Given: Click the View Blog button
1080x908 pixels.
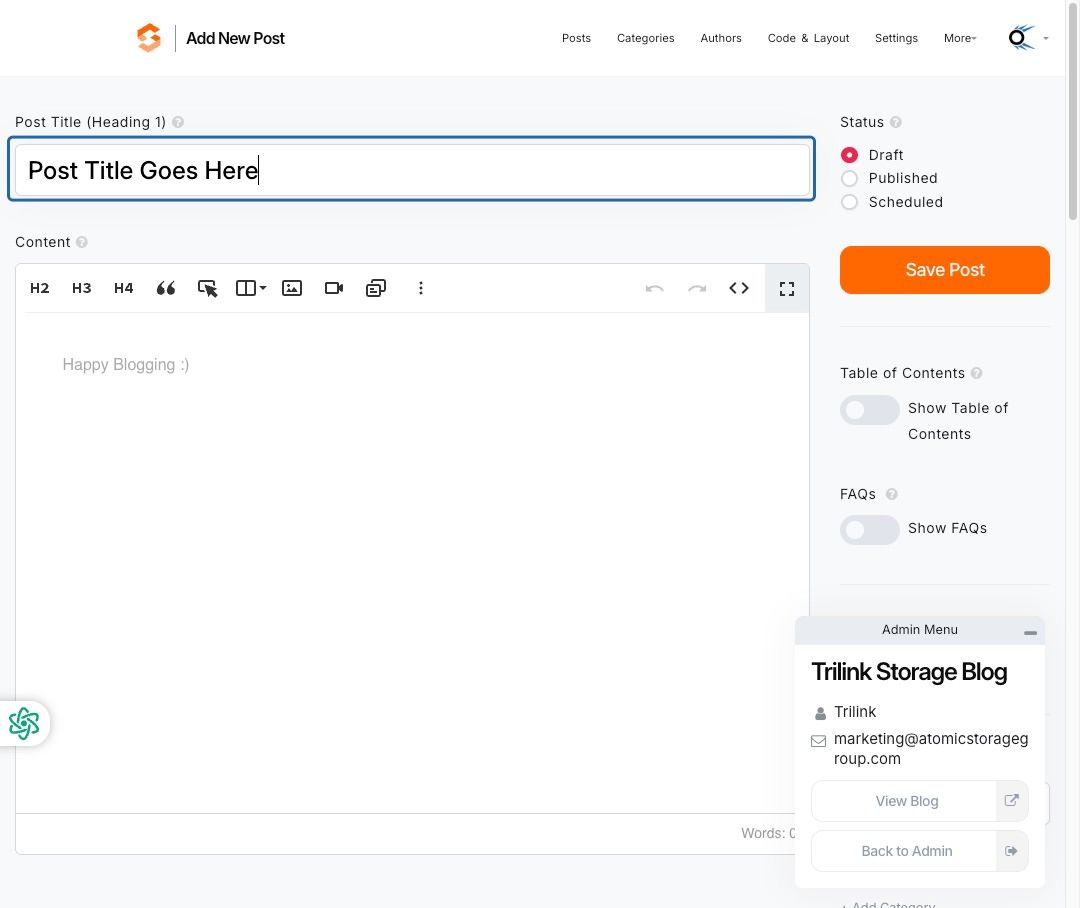Looking at the screenshot, I should 920,801.
